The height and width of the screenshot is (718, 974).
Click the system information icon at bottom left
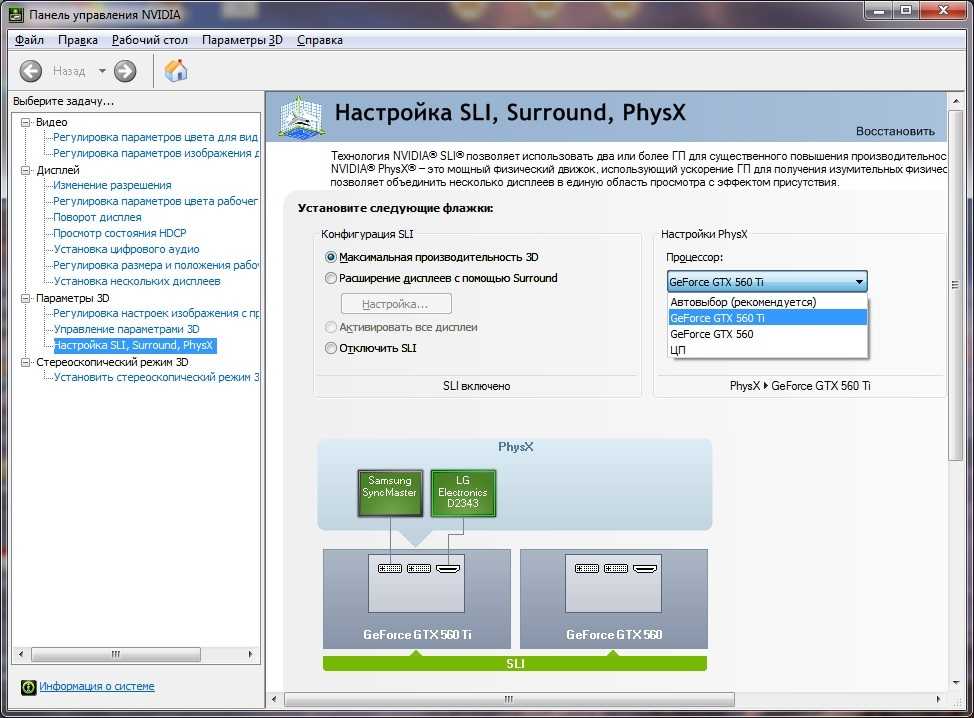(29, 687)
